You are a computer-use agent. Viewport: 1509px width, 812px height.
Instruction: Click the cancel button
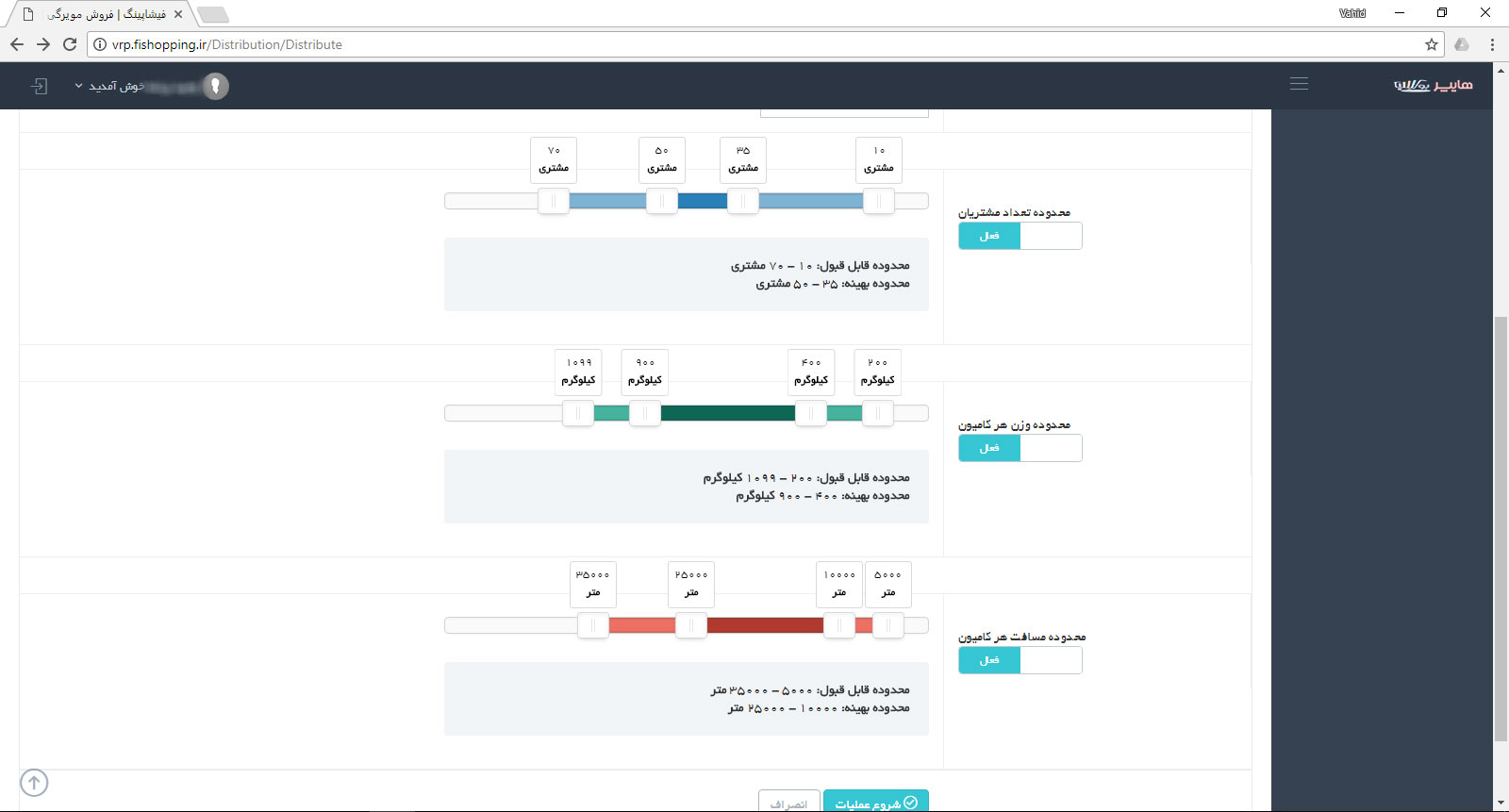(x=788, y=803)
